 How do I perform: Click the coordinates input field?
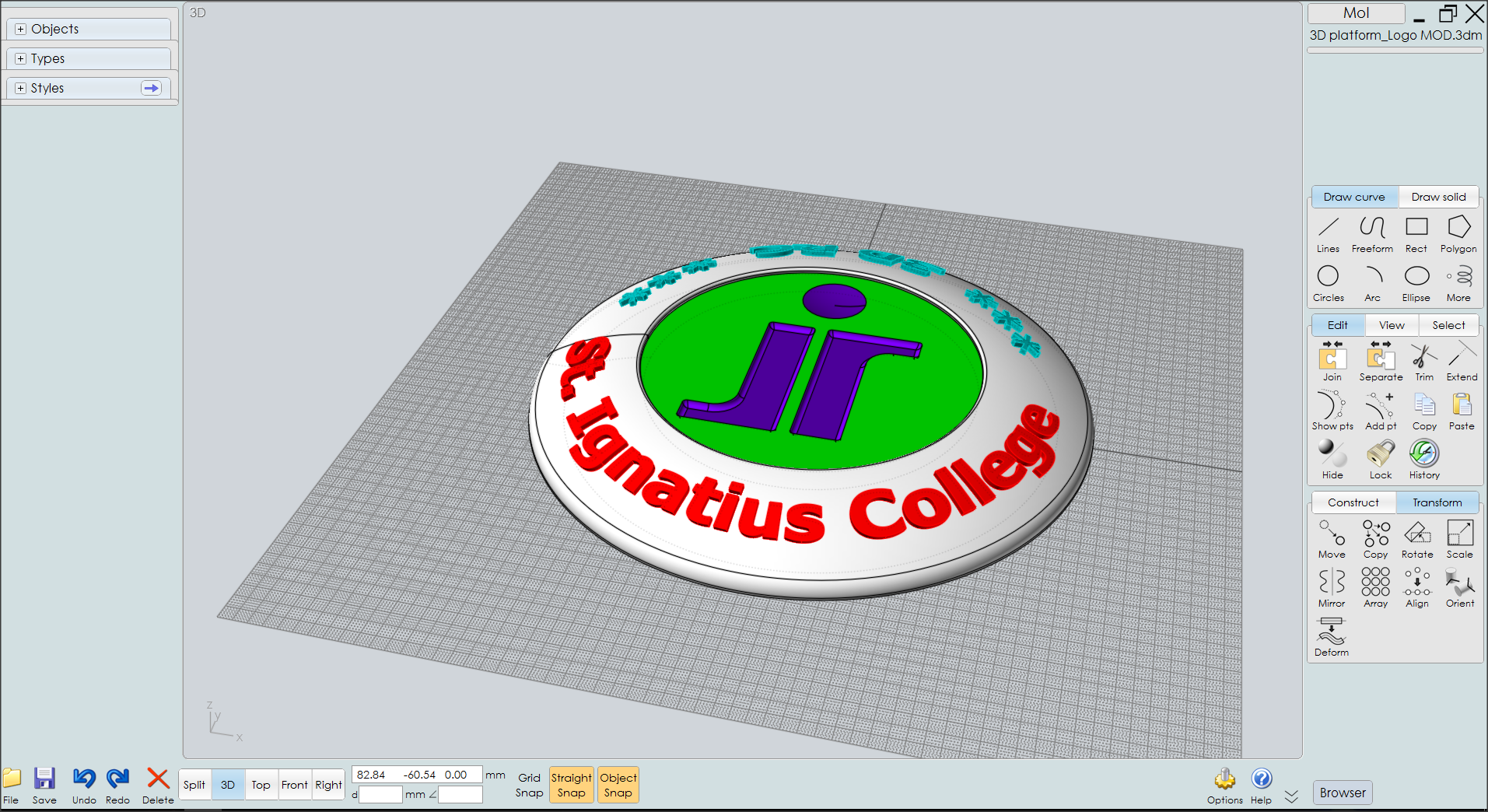[417, 775]
